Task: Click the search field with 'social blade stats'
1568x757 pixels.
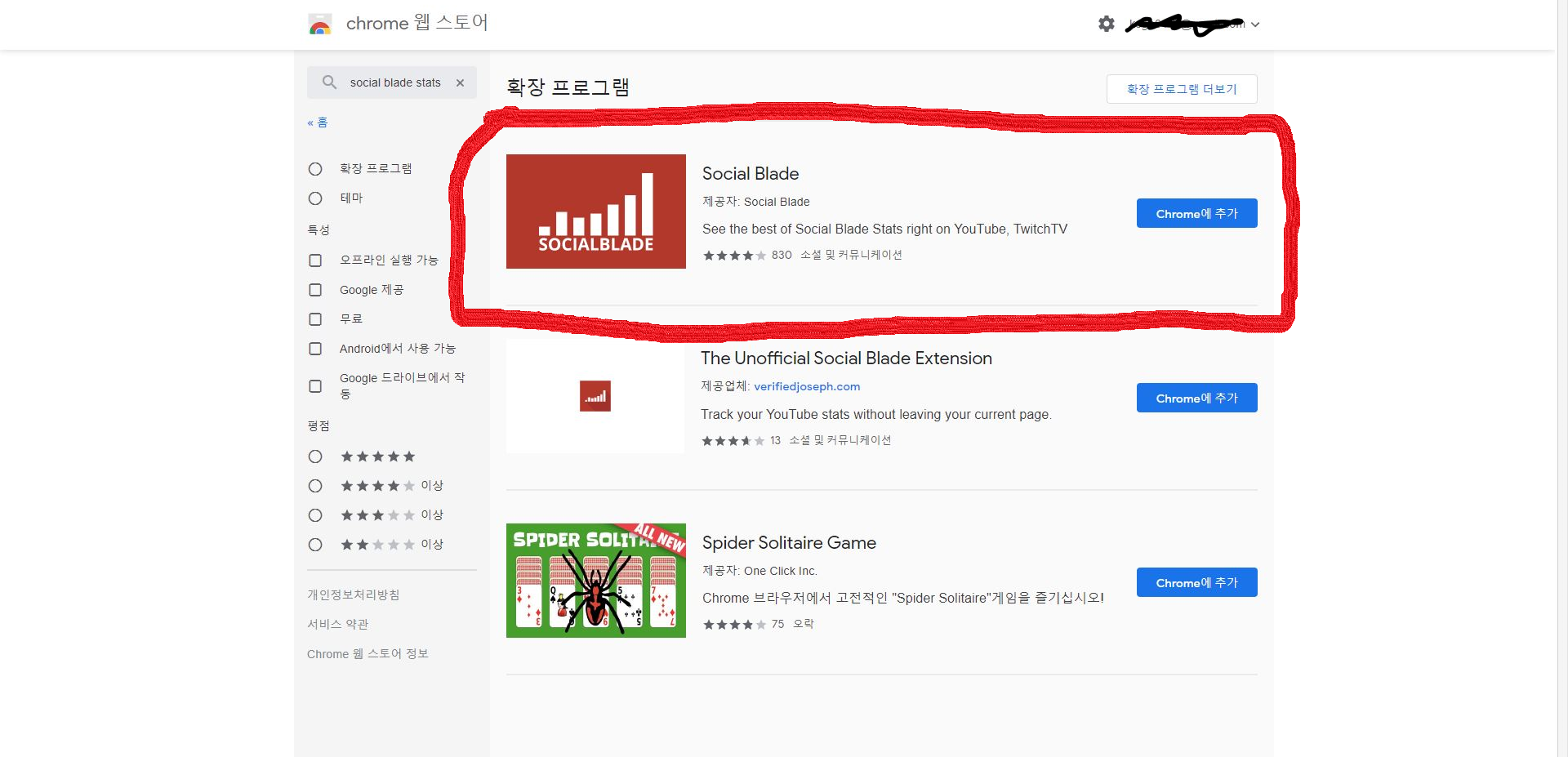Action: 392,82
